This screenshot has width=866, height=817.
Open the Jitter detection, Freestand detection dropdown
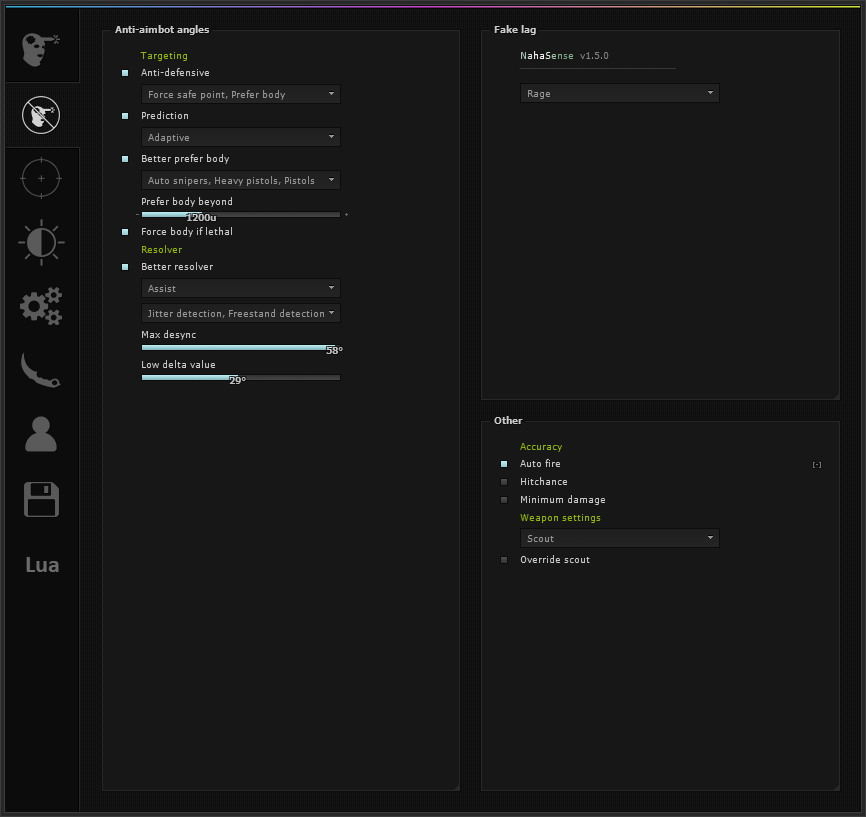241,313
